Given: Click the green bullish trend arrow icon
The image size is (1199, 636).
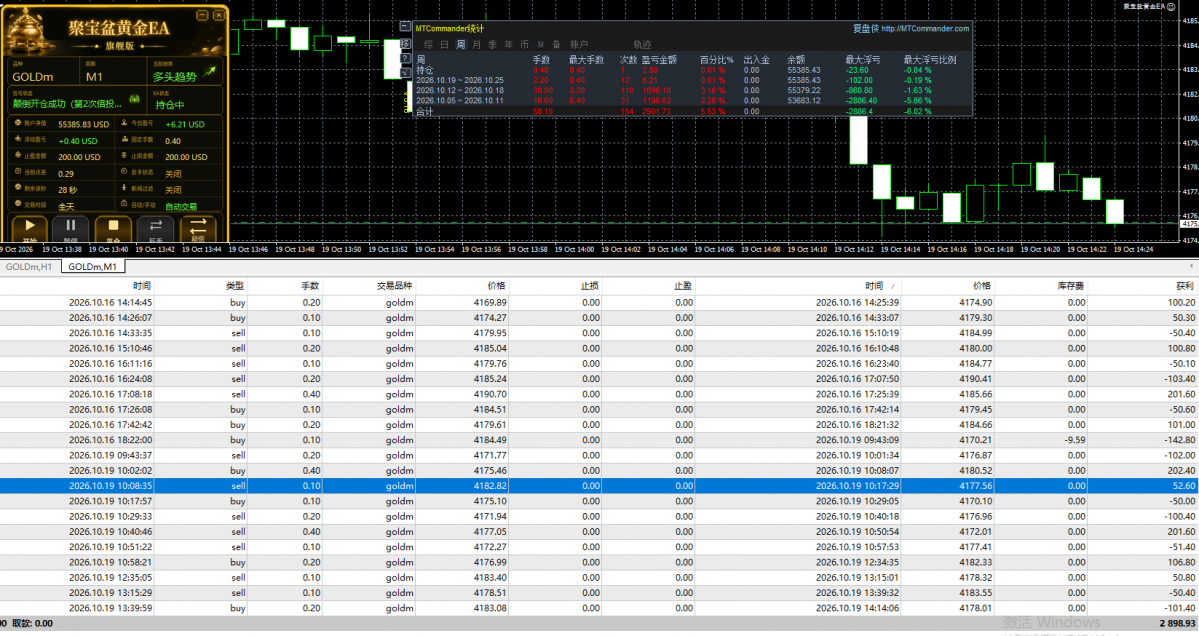Looking at the screenshot, I should (x=210, y=72).
